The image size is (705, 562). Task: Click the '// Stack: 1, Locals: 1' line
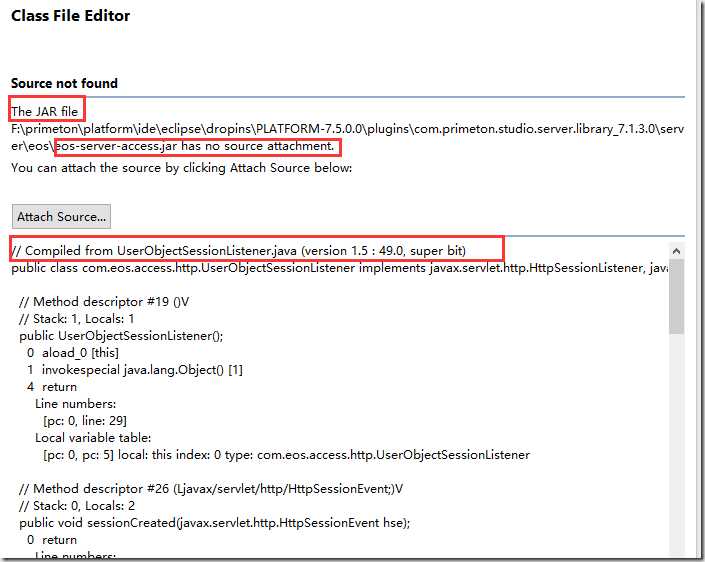click(76, 319)
